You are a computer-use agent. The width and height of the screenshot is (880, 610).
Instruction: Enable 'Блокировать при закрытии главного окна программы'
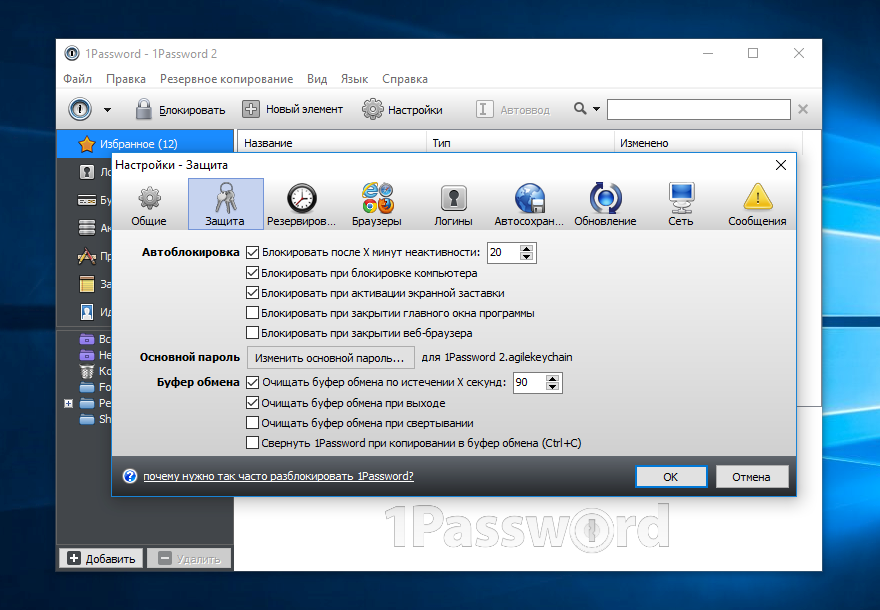click(253, 313)
